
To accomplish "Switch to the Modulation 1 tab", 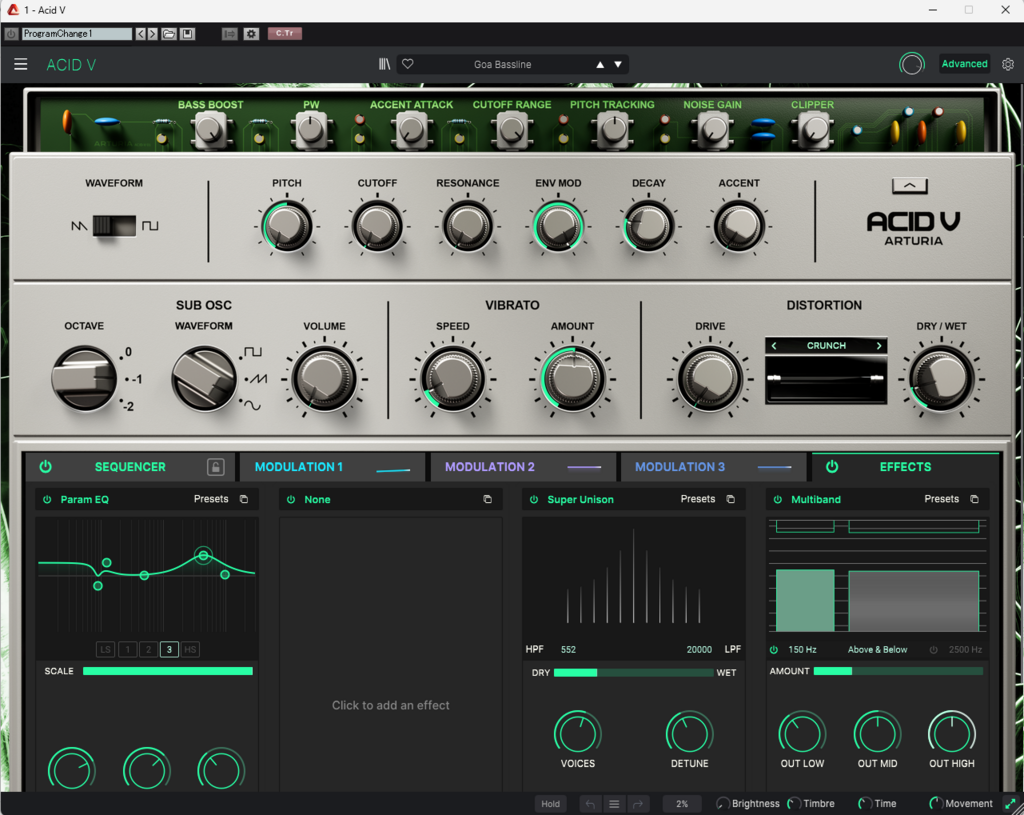I will coord(332,467).
